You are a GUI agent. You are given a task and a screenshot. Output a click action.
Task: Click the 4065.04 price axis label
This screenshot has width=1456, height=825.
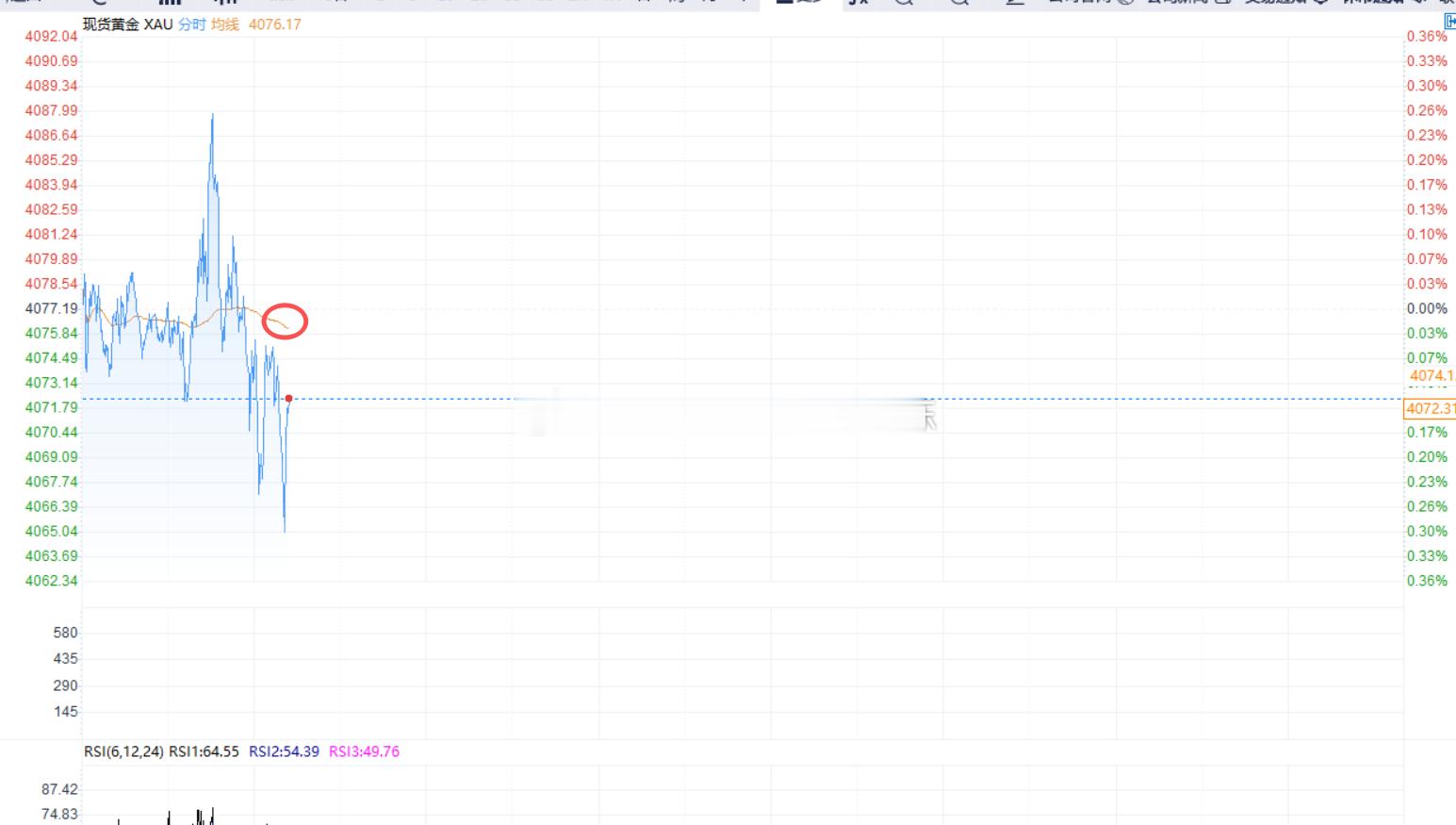click(x=52, y=531)
